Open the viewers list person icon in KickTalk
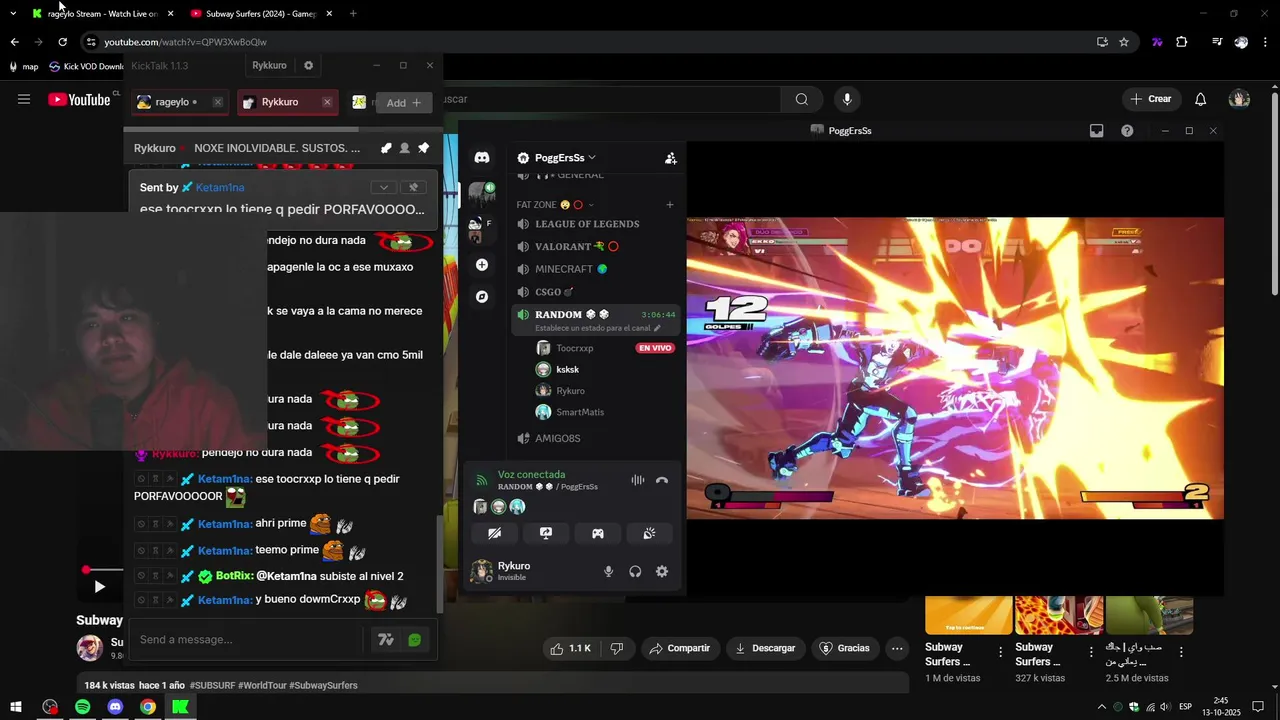The height and width of the screenshot is (720, 1280). [404, 148]
